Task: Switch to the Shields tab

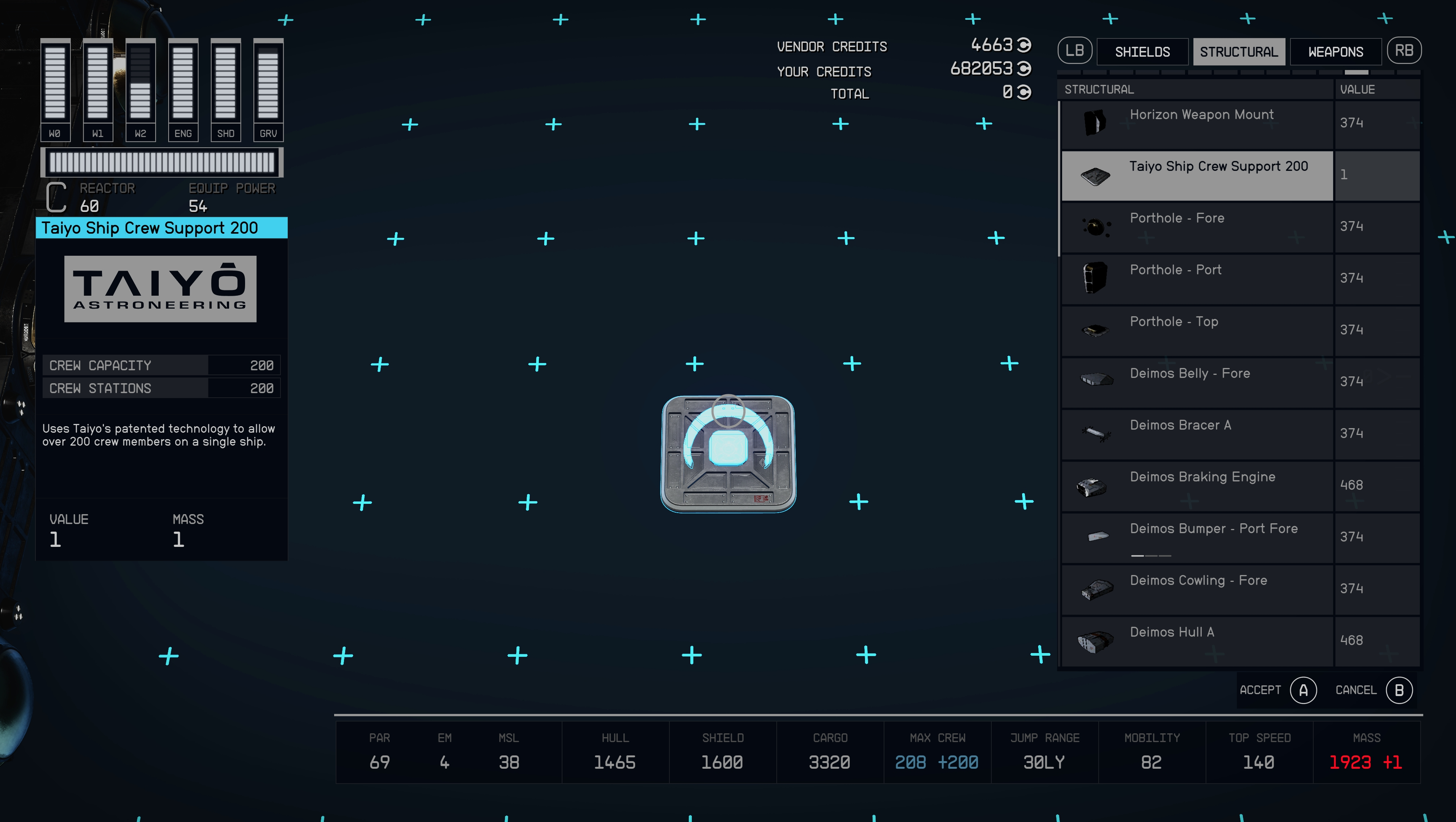Action: tap(1142, 52)
